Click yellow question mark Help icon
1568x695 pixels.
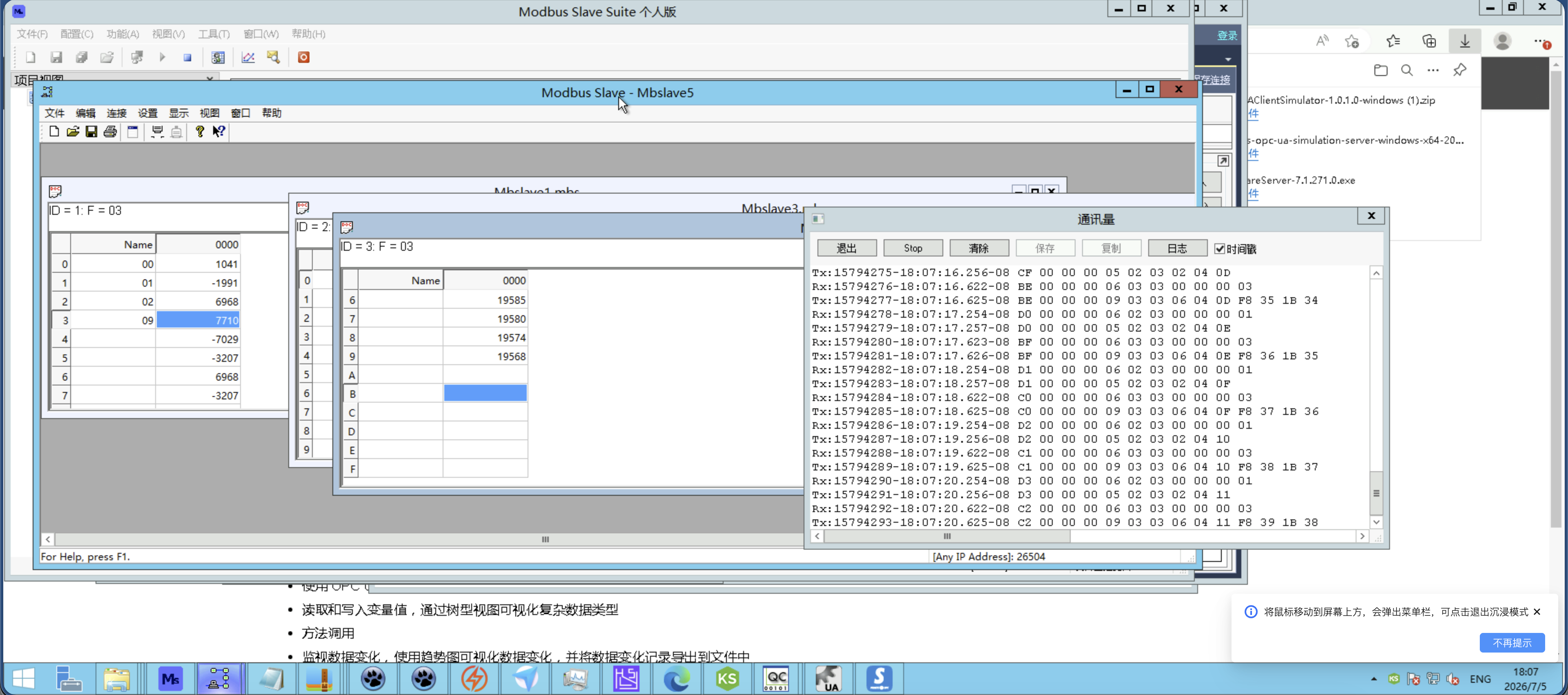(200, 131)
